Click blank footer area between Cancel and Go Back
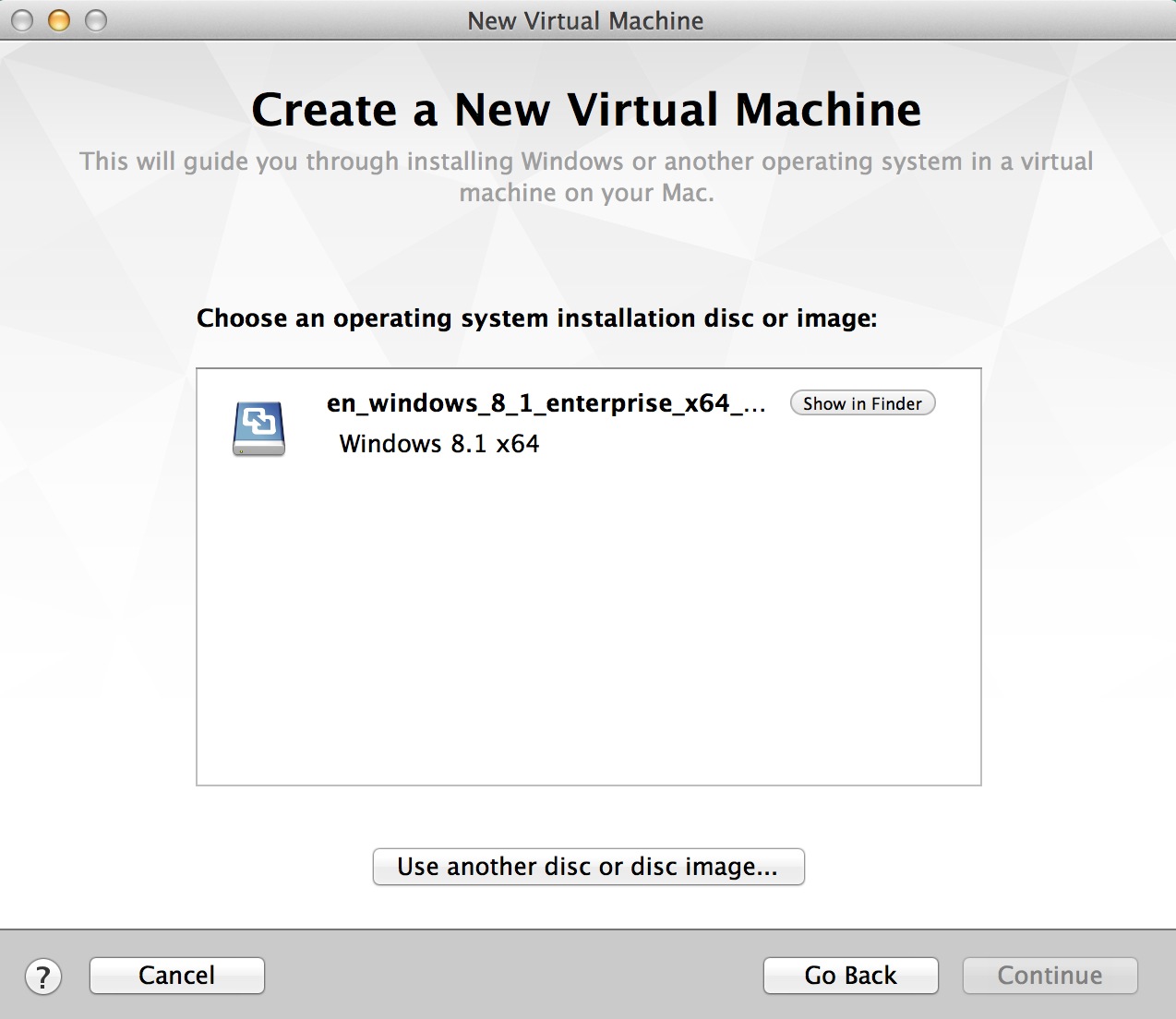1176x1019 pixels. click(x=512, y=976)
